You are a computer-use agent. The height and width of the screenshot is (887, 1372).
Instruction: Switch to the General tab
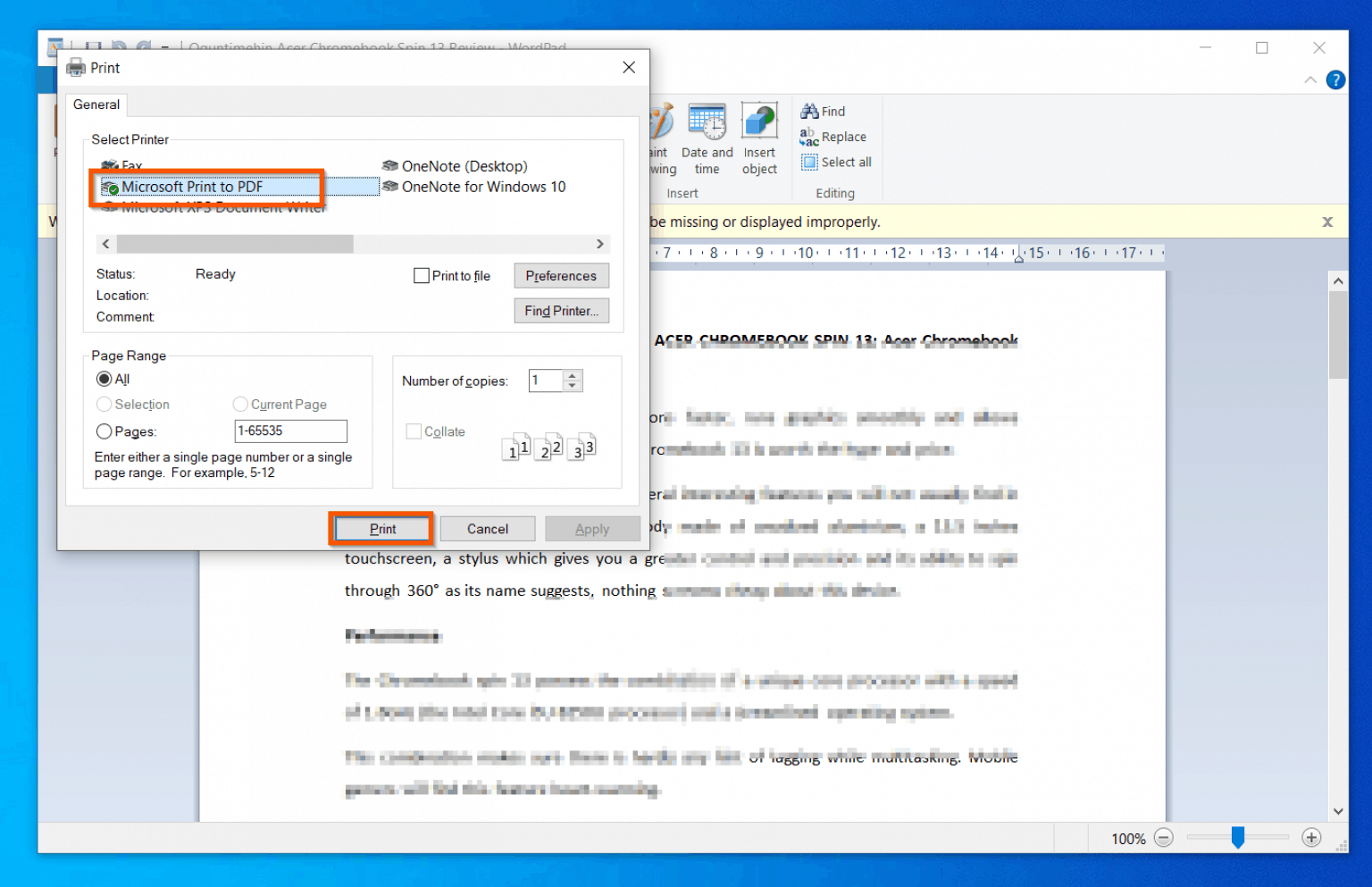click(96, 105)
